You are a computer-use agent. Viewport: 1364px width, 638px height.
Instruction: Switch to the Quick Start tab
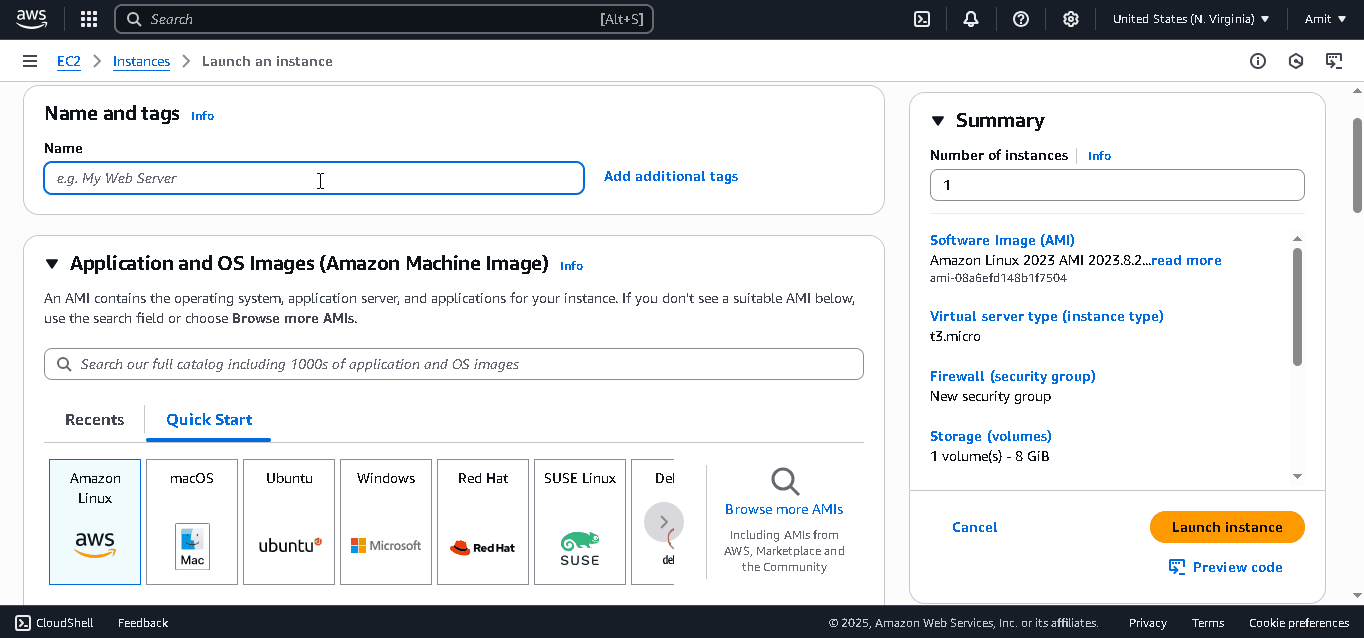click(x=209, y=420)
